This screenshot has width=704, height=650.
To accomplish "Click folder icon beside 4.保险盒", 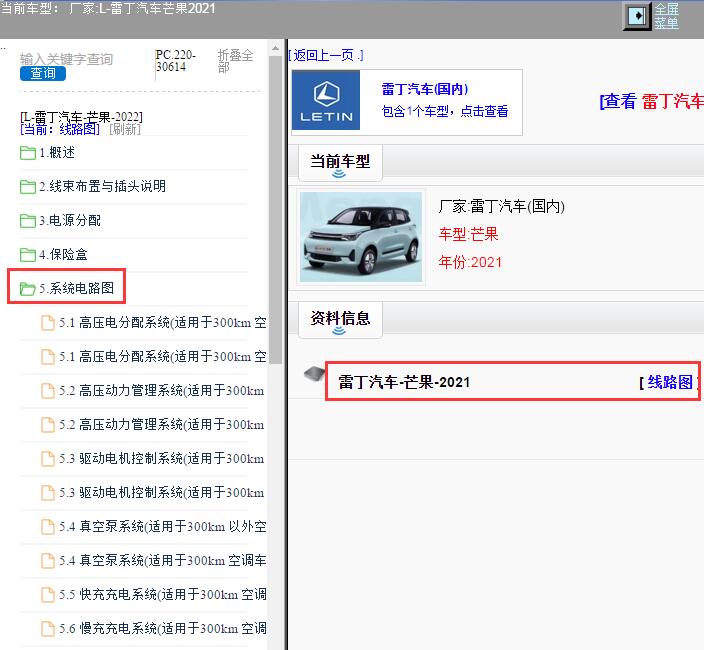I will point(28,255).
